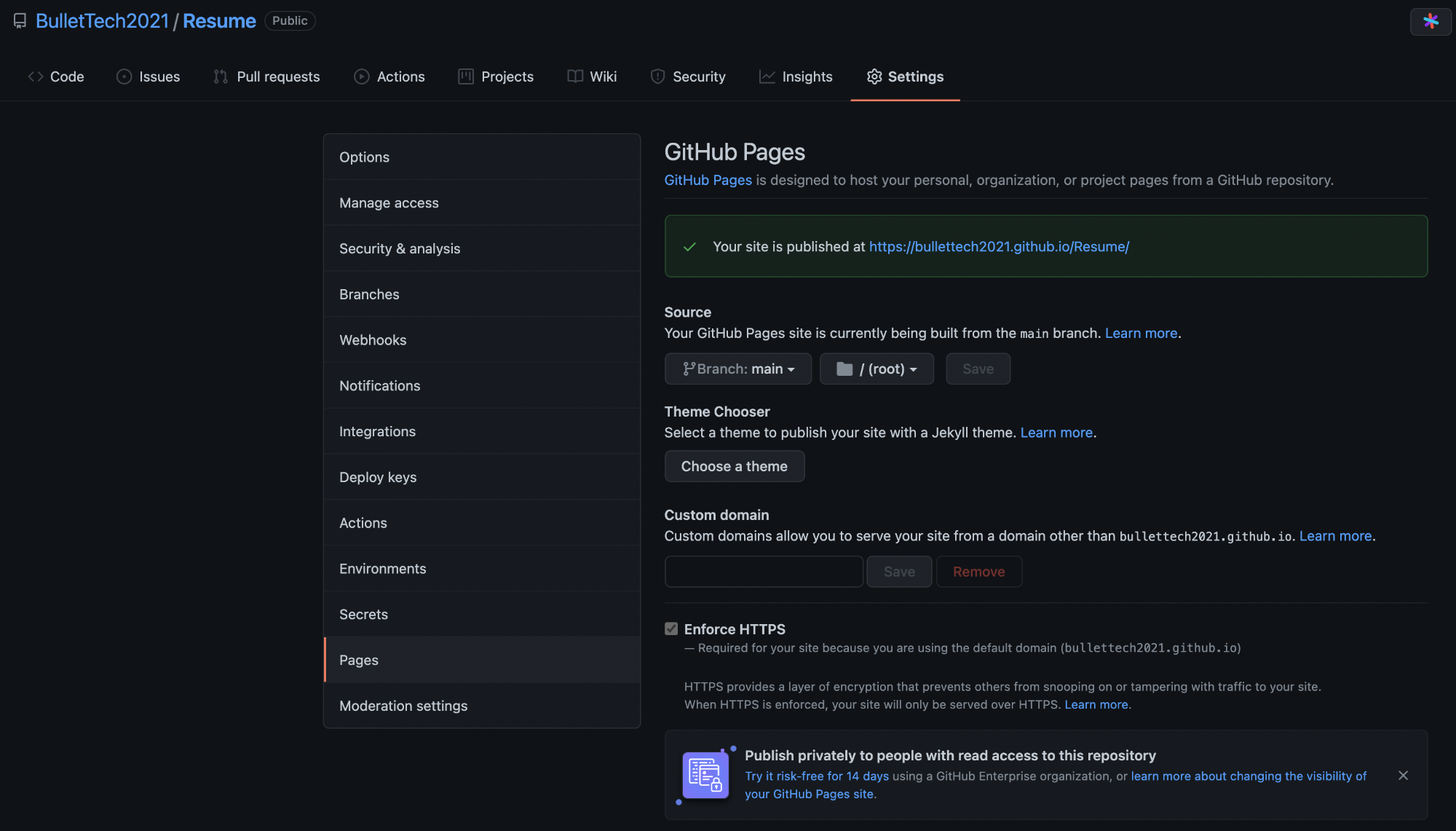The image size is (1456, 831).
Task: Select Environments in sidebar
Action: pos(481,569)
